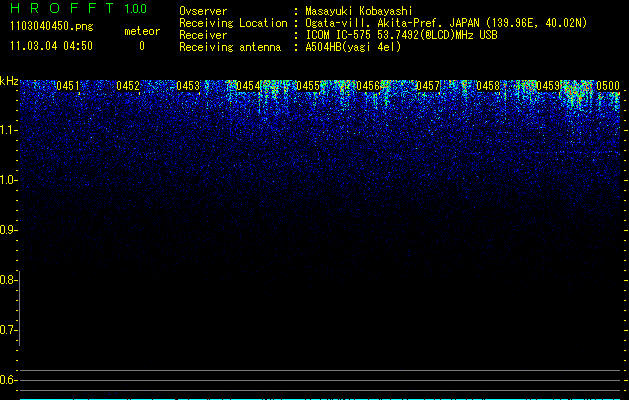Select the A504HB(yagi 4el) antenna text
The width and height of the screenshot is (629, 400).
point(353,47)
